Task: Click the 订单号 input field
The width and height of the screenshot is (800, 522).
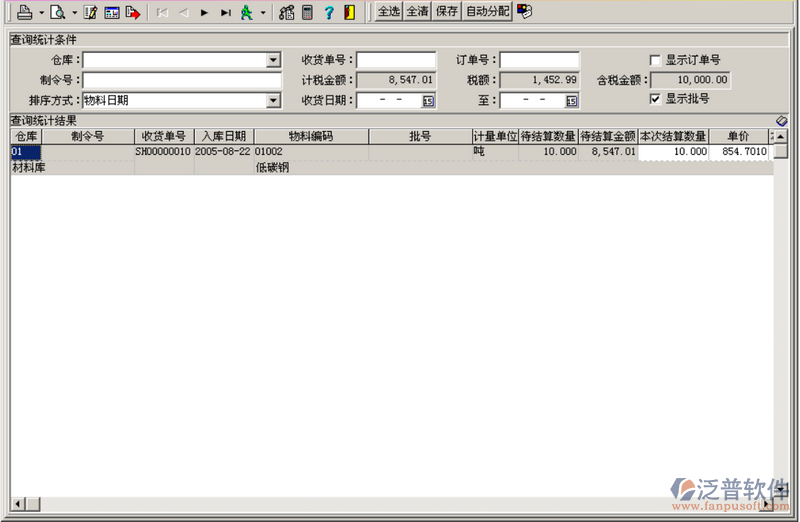Action: [x=539, y=60]
